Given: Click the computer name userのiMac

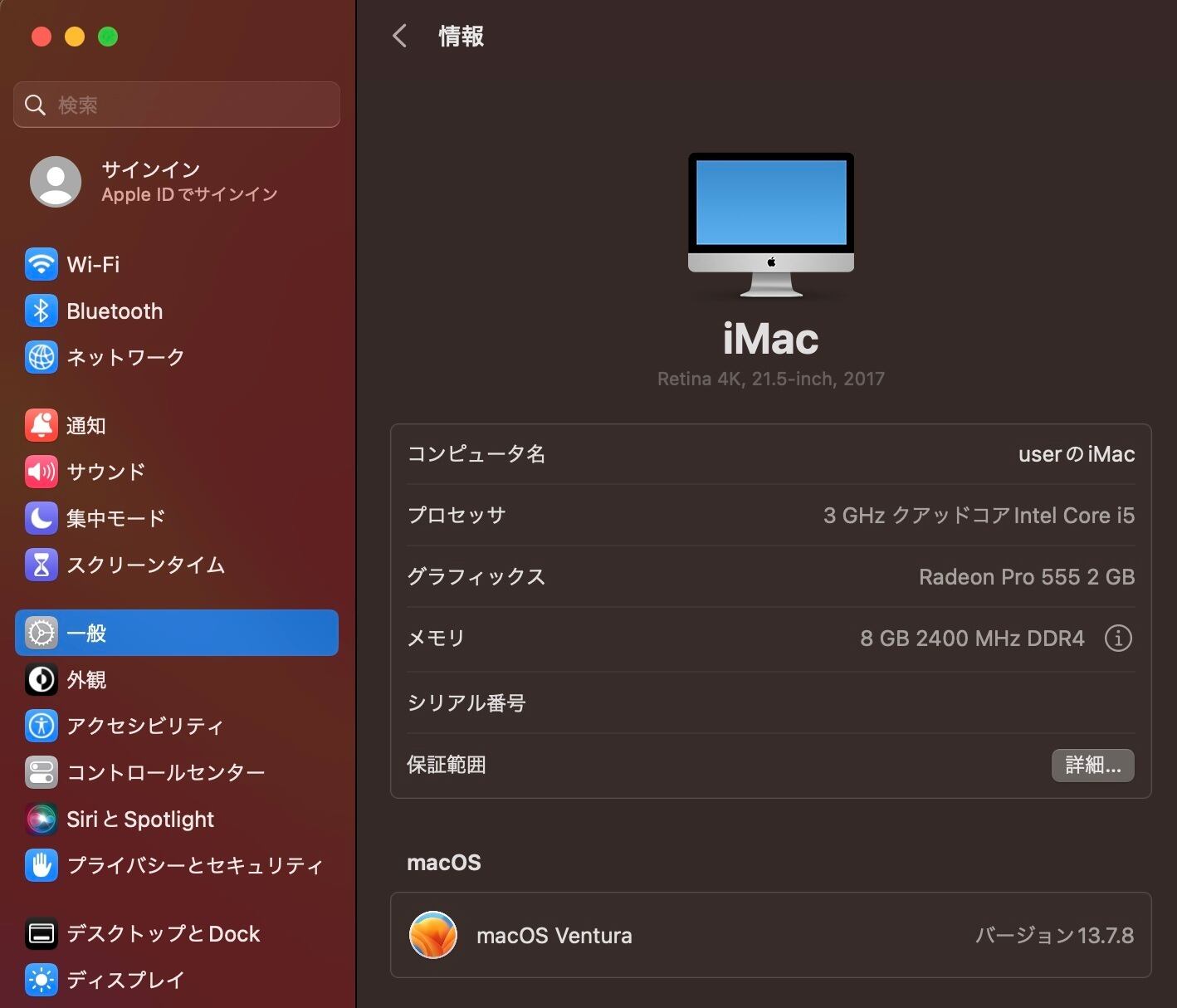Looking at the screenshot, I should tap(1077, 454).
